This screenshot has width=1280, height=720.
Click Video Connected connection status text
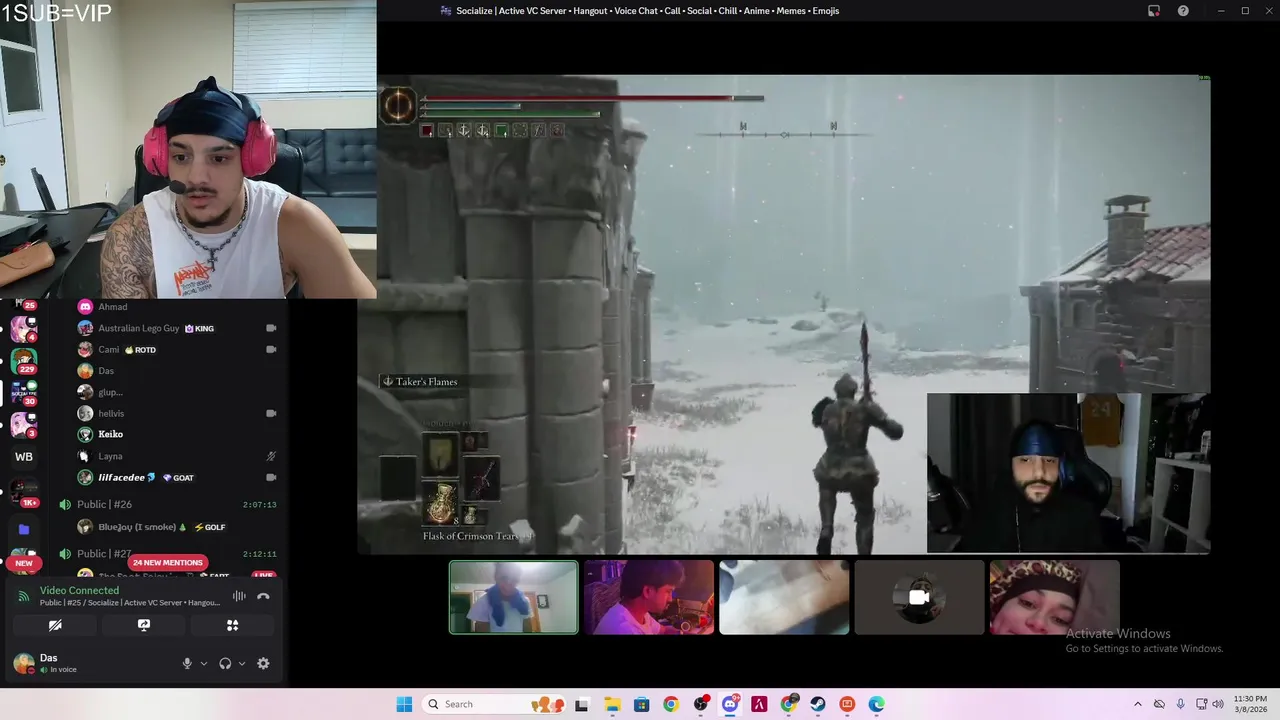click(79, 590)
